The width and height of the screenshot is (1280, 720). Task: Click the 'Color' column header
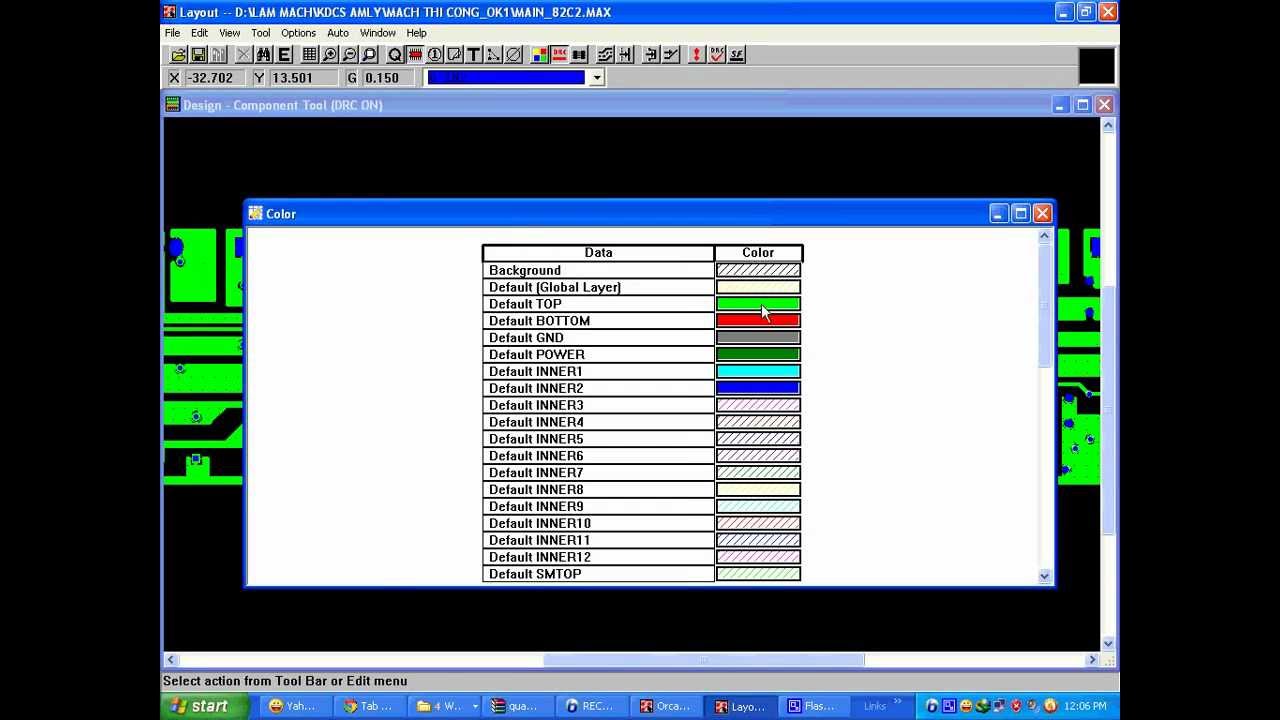pyautogui.click(x=758, y=253)
